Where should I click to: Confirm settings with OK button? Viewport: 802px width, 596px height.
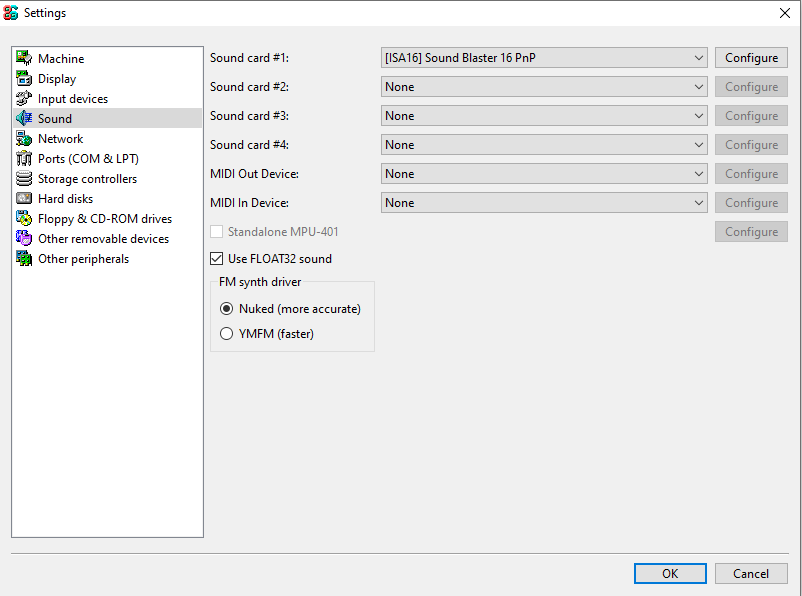pyautogui.click(x=670, y=573)
